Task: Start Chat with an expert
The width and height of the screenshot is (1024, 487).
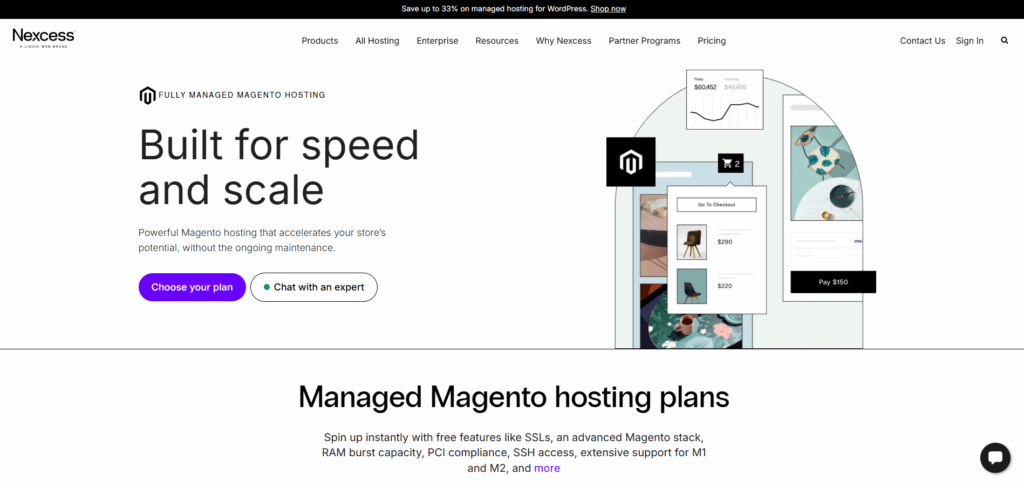Action: click(x=313, y=287)
